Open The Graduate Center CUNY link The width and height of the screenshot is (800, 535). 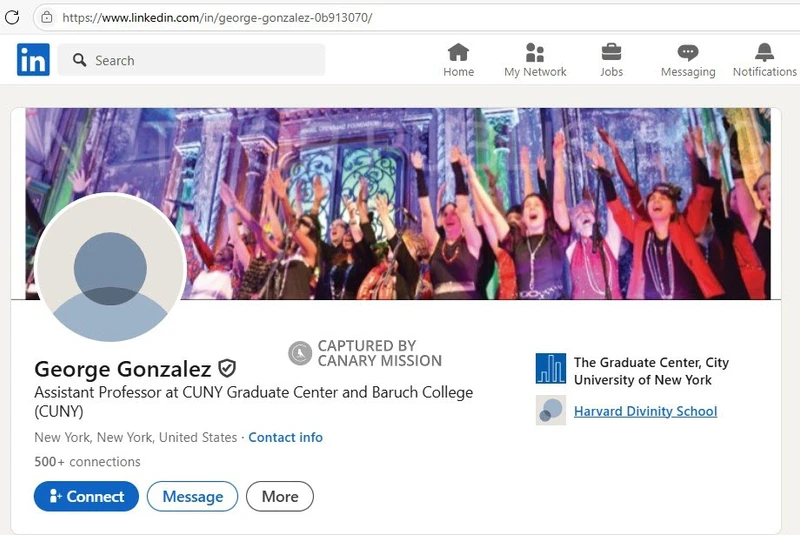point(651,370)
